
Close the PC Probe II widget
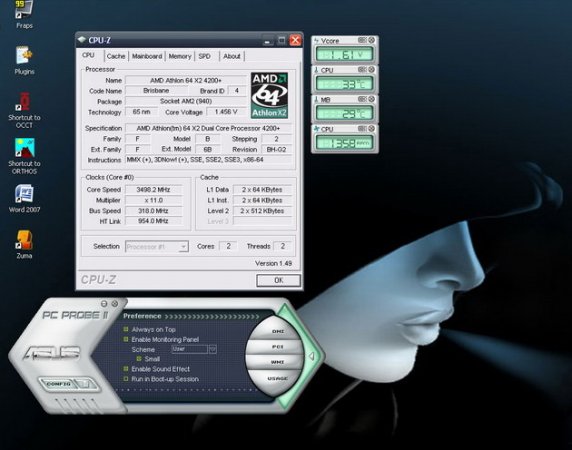[115, 303]
